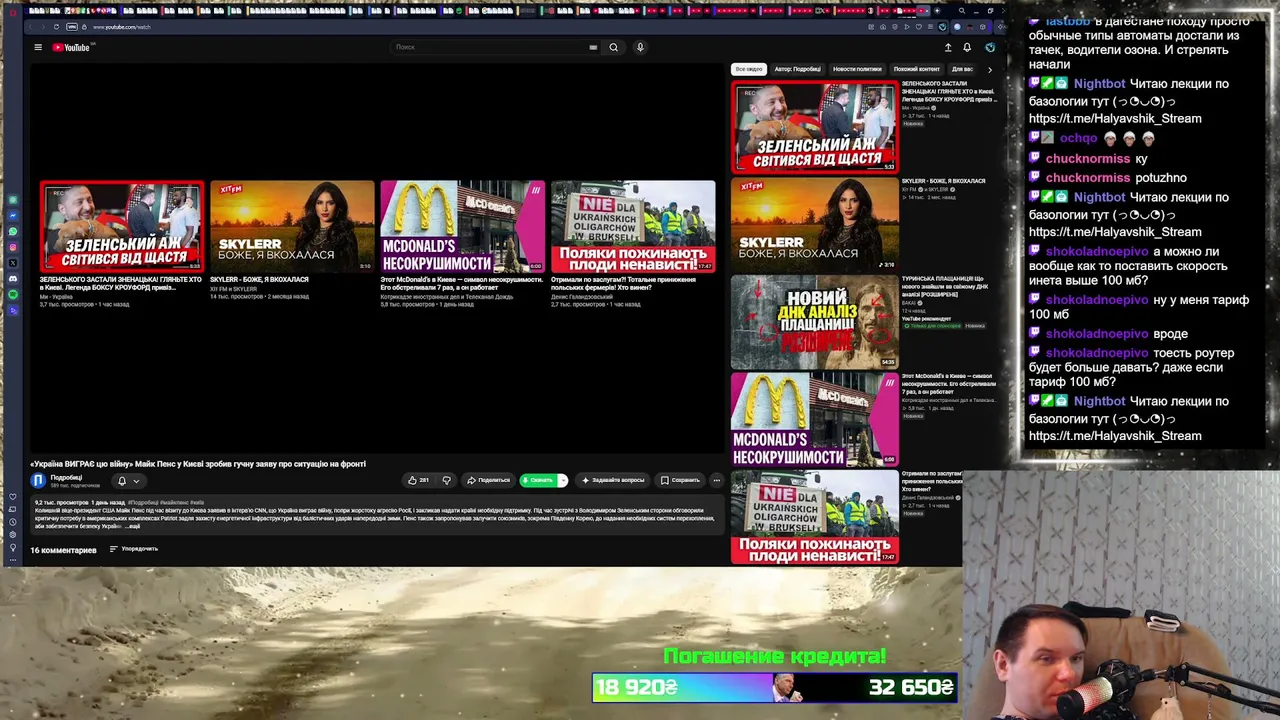The height and width of the screenshot is (720, 1280).
Task: Click the green Скачать download button
Action: 538,480
